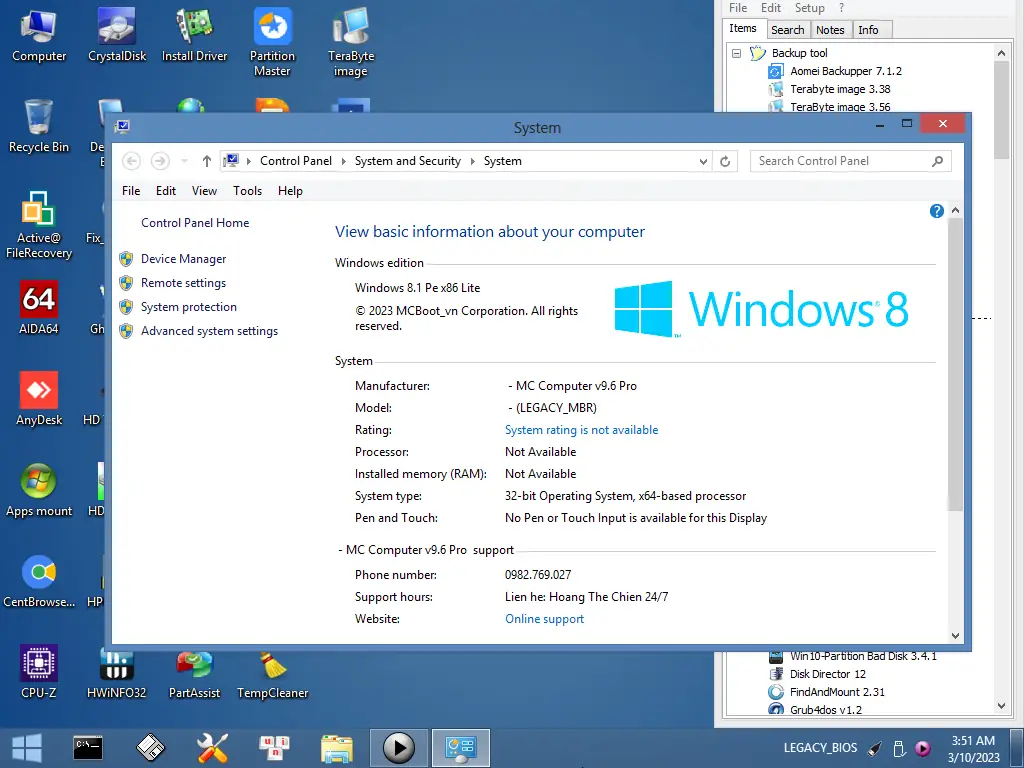Screen dimensions: 1024x768
Task: Select Grub4dos v1.2 tree item
Action: click(x=825, y=710)
